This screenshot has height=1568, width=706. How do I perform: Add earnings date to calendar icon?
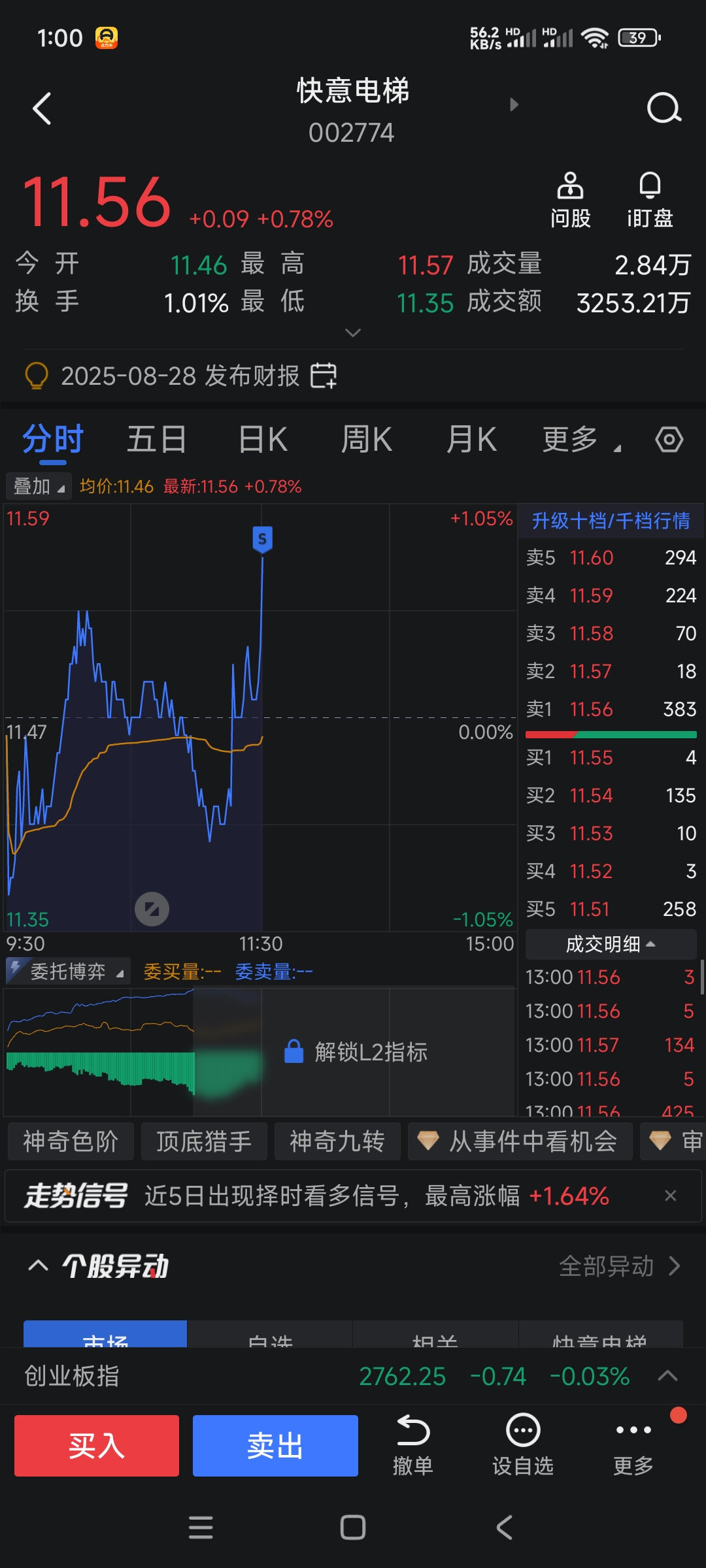324,376
